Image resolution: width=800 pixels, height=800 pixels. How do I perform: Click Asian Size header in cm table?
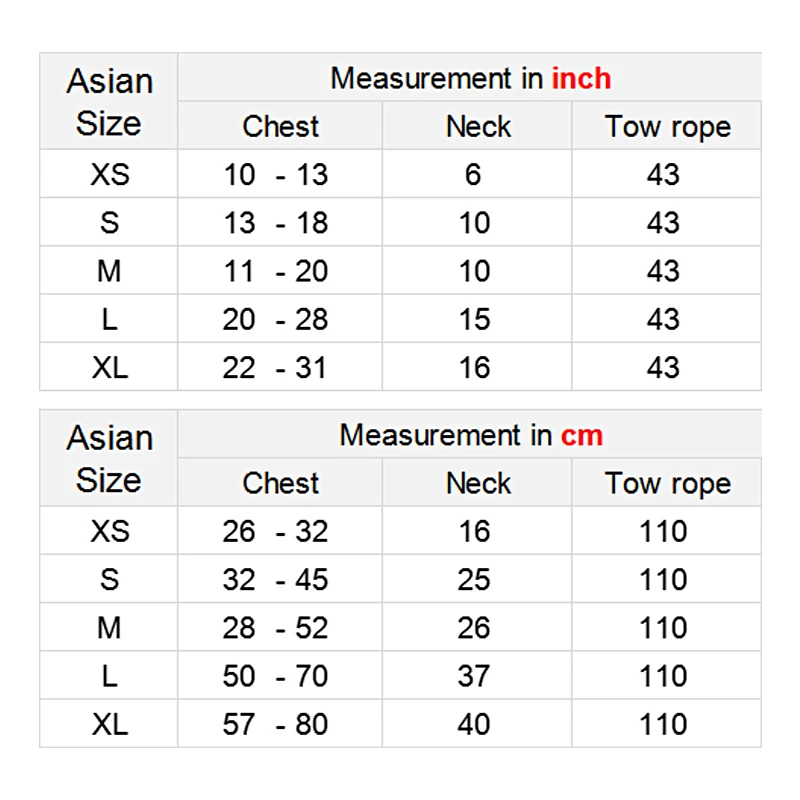click(x=109, y=459)
